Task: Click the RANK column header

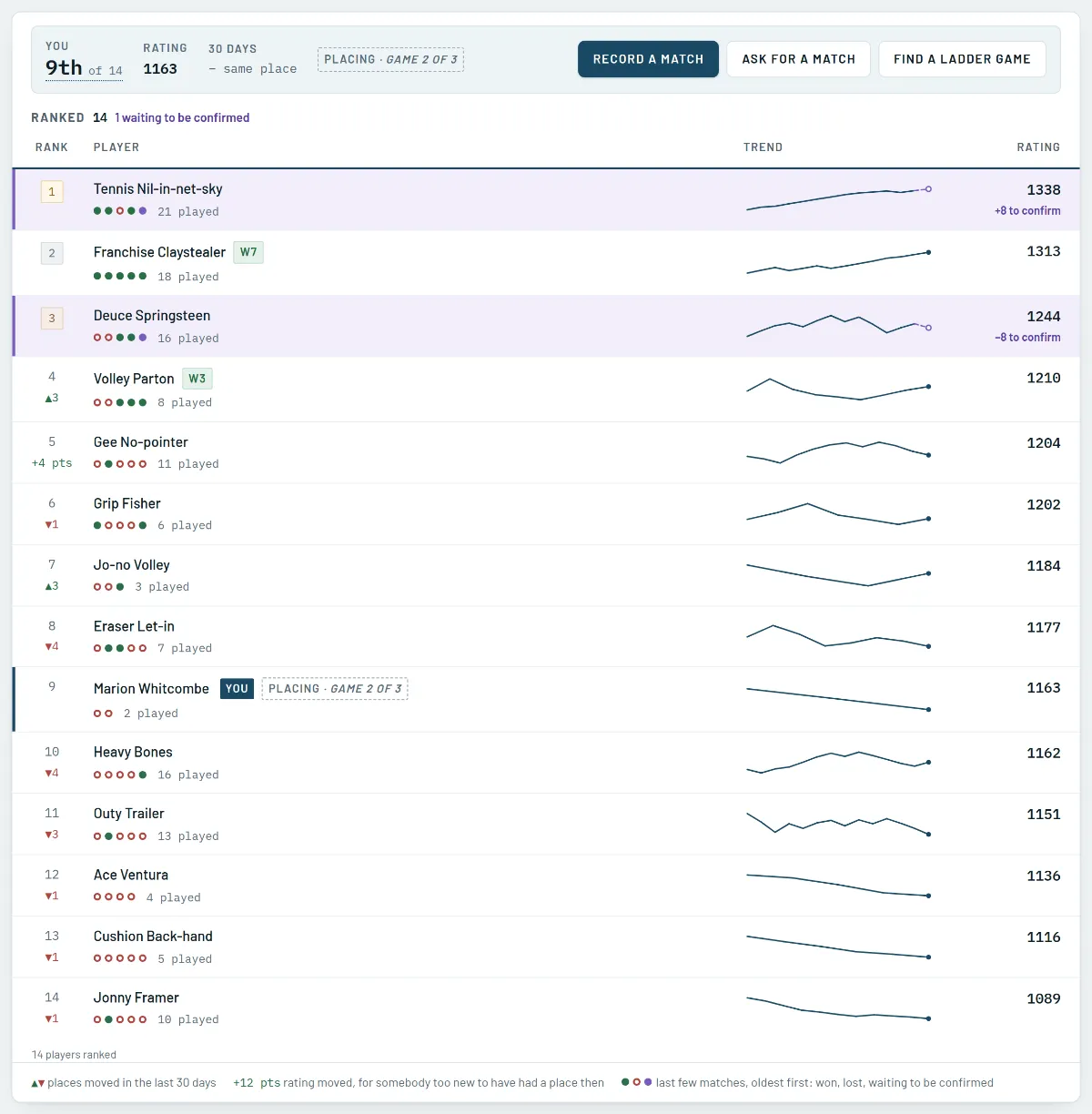Action: coord(52,147)
